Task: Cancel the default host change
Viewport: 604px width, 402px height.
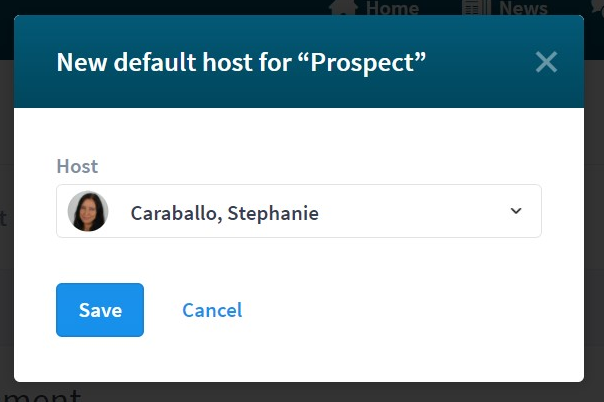Action: click(x=212, y=310)
